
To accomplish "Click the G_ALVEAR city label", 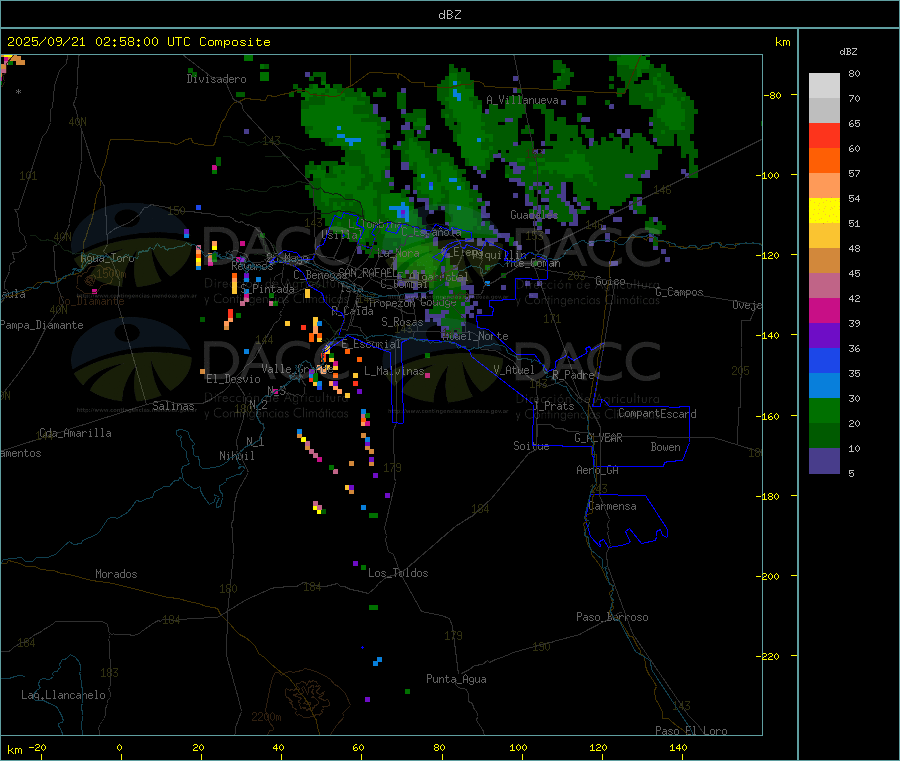I will [598, 438].
